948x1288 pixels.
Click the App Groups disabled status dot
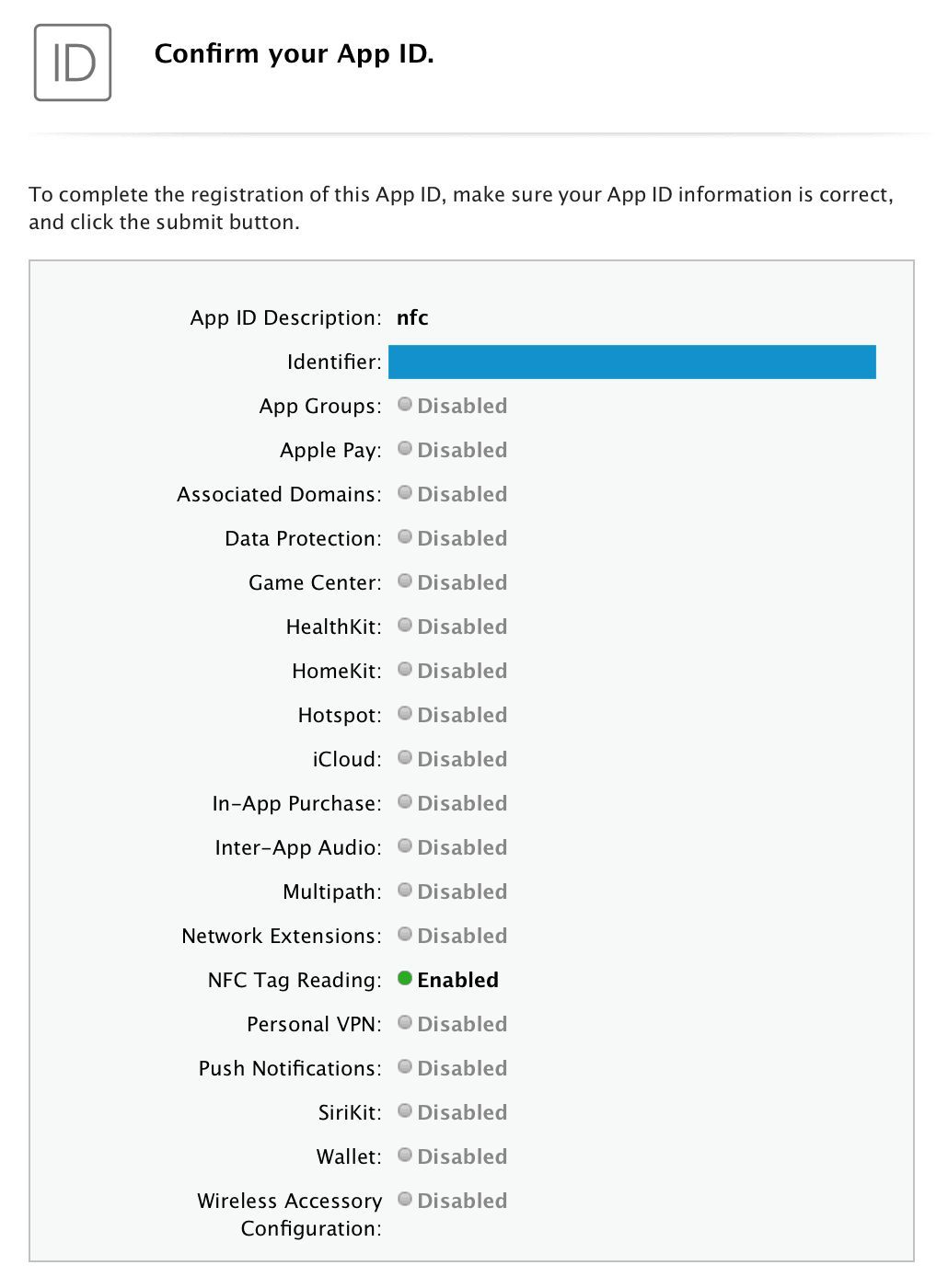405,404
